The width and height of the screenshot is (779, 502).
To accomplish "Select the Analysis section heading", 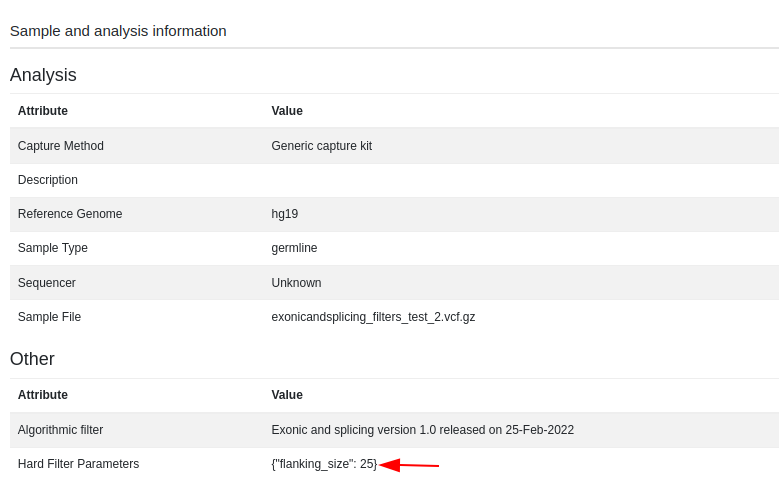I will coord(43,75).
